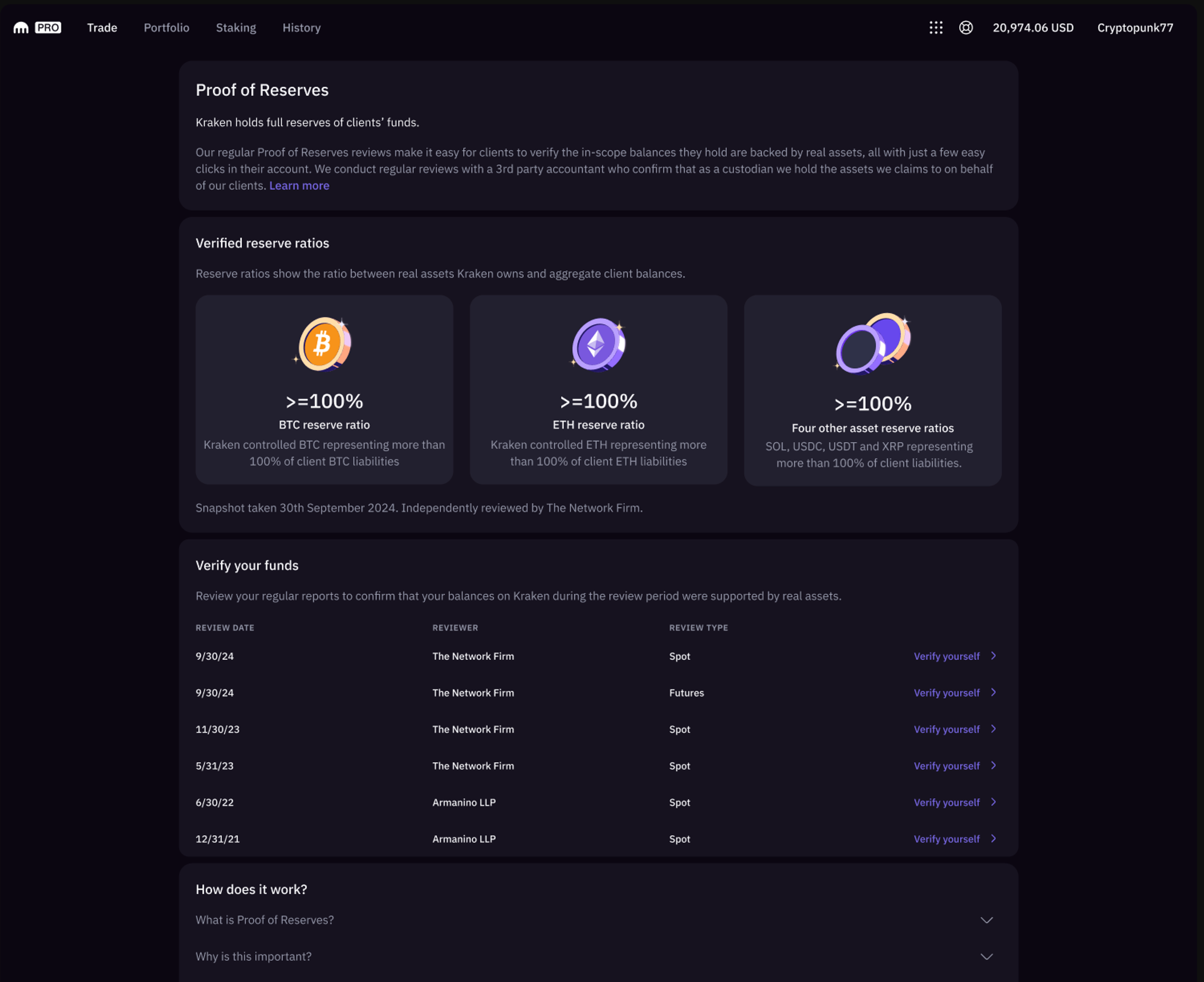Click the Cryptopunk77 account name
This screenshot has height=982, width=1204.
click(x=1134, y=27)
